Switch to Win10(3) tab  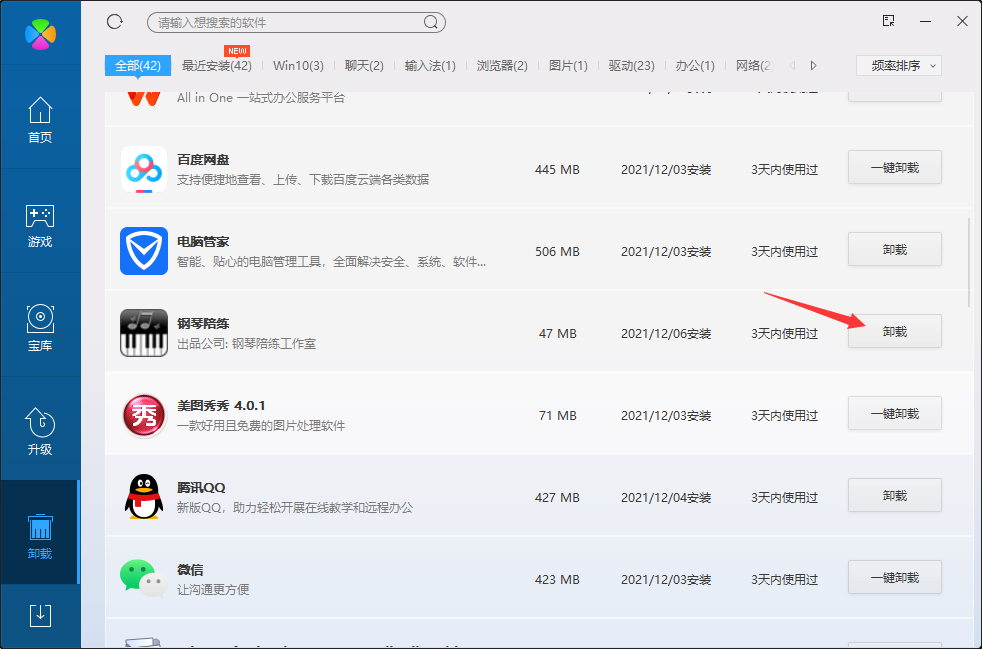pos(298,66)
